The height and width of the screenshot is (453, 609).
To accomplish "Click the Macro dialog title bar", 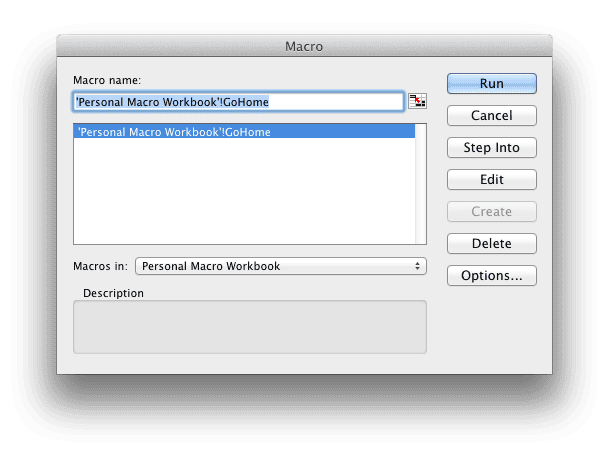I will [x=304, y=46].
